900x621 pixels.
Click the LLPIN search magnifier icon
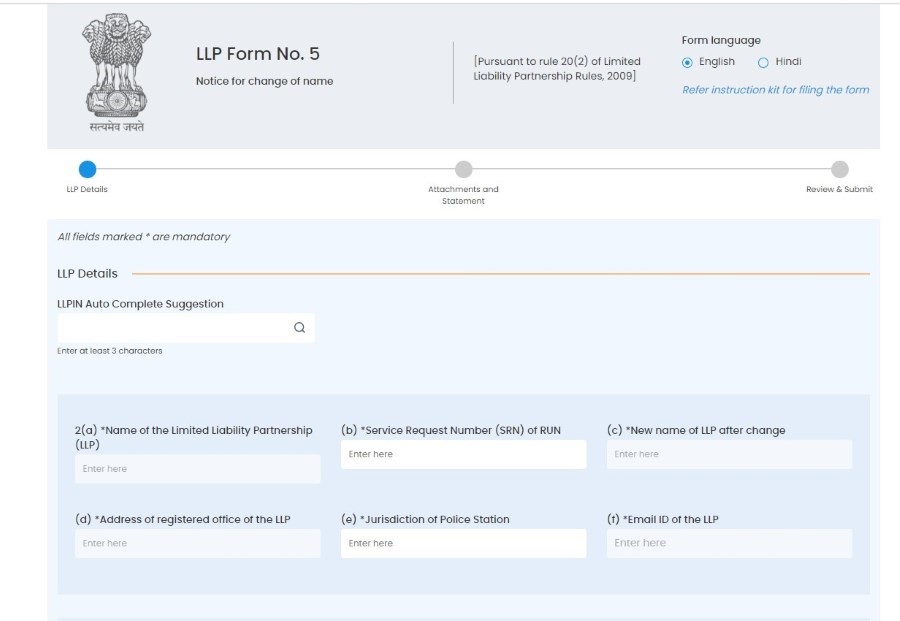coord(299,328)
